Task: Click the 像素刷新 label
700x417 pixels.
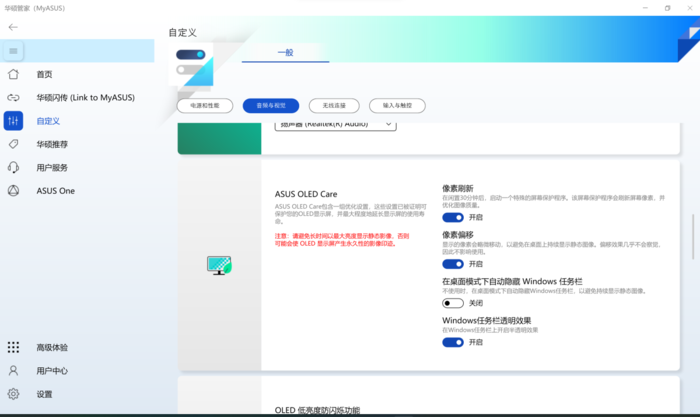Action: point(458,188)
